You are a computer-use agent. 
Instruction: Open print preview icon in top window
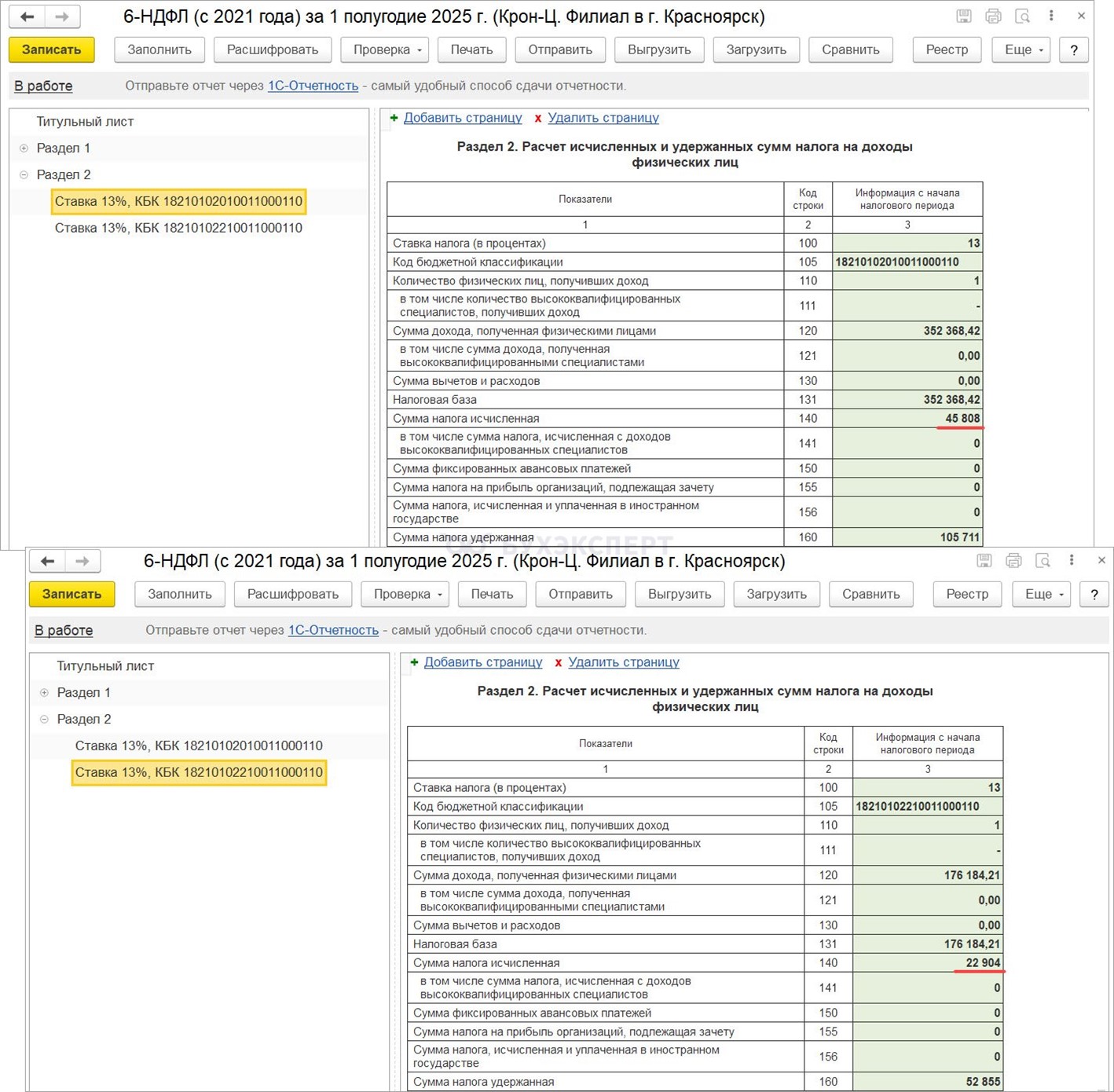(1022, 16)
